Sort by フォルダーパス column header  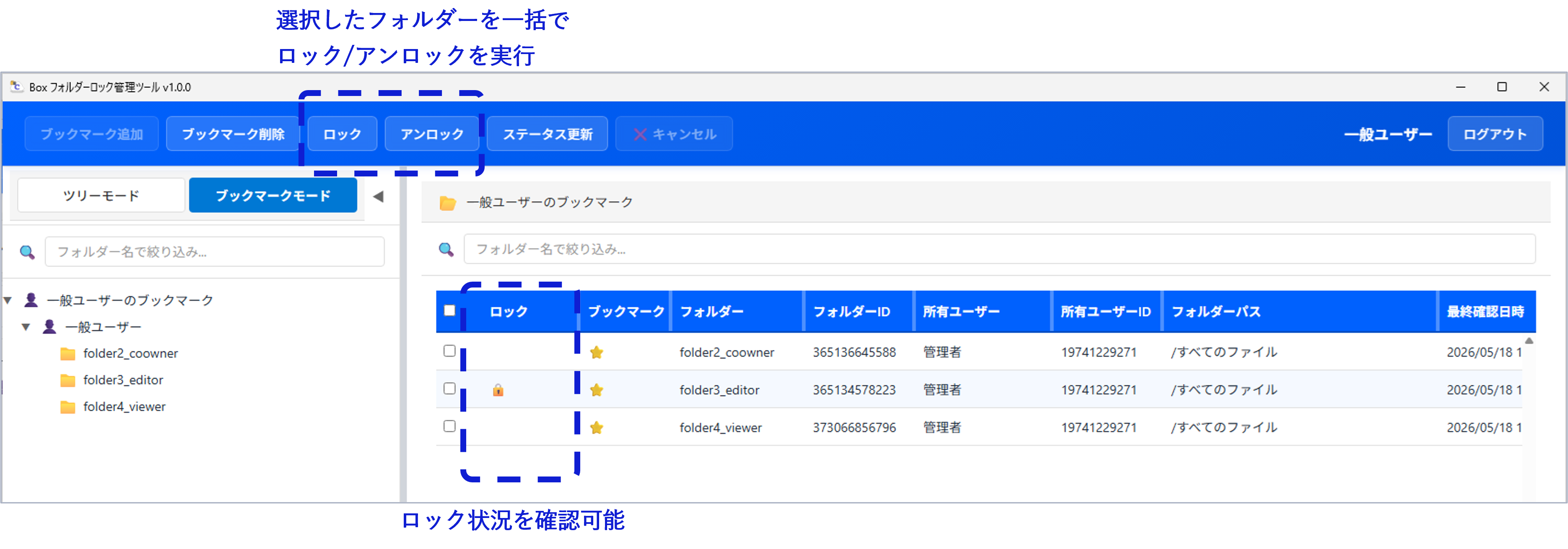[x=1215, y=312]
